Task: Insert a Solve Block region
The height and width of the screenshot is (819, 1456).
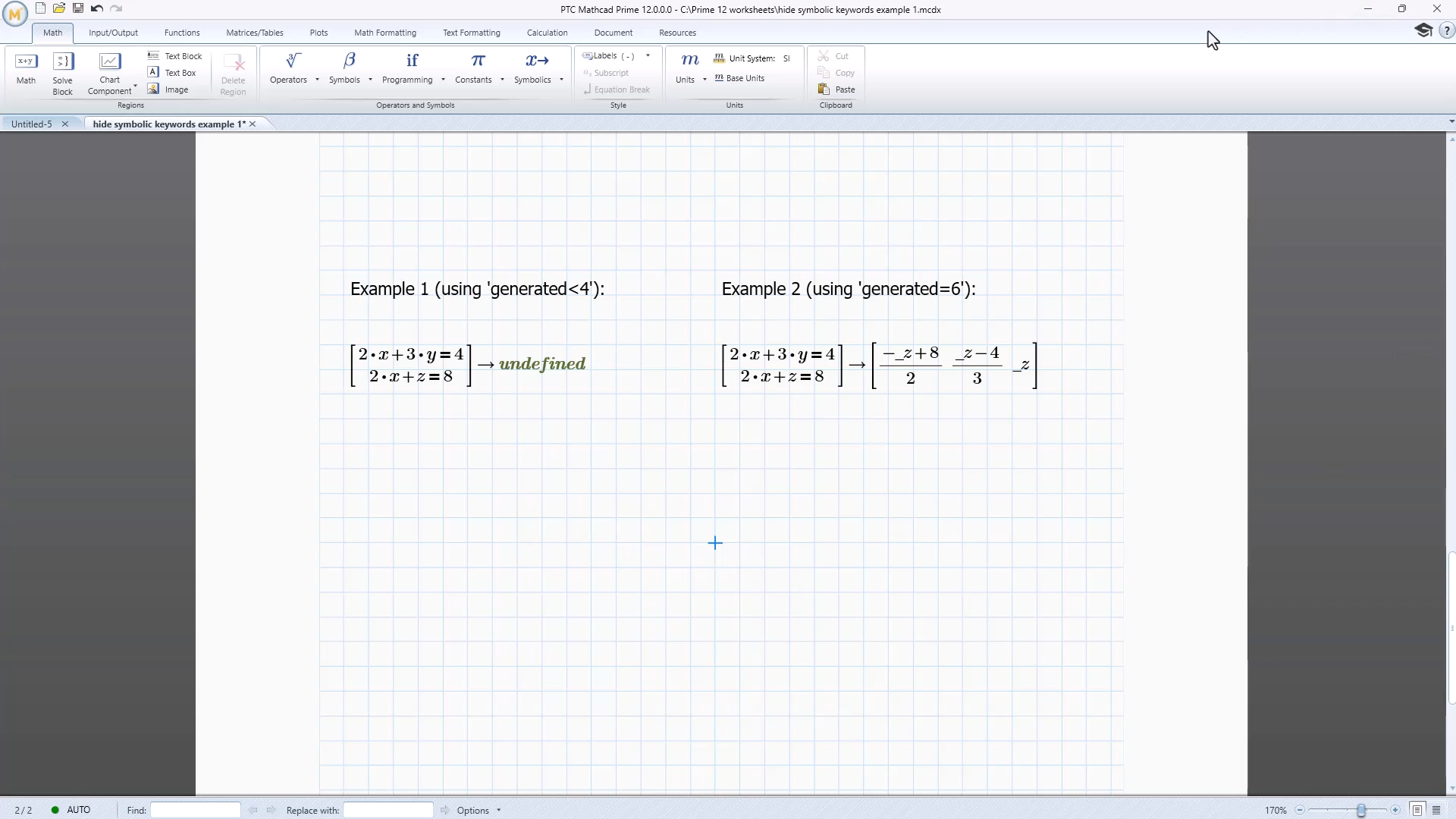Action: click(63, 74)
